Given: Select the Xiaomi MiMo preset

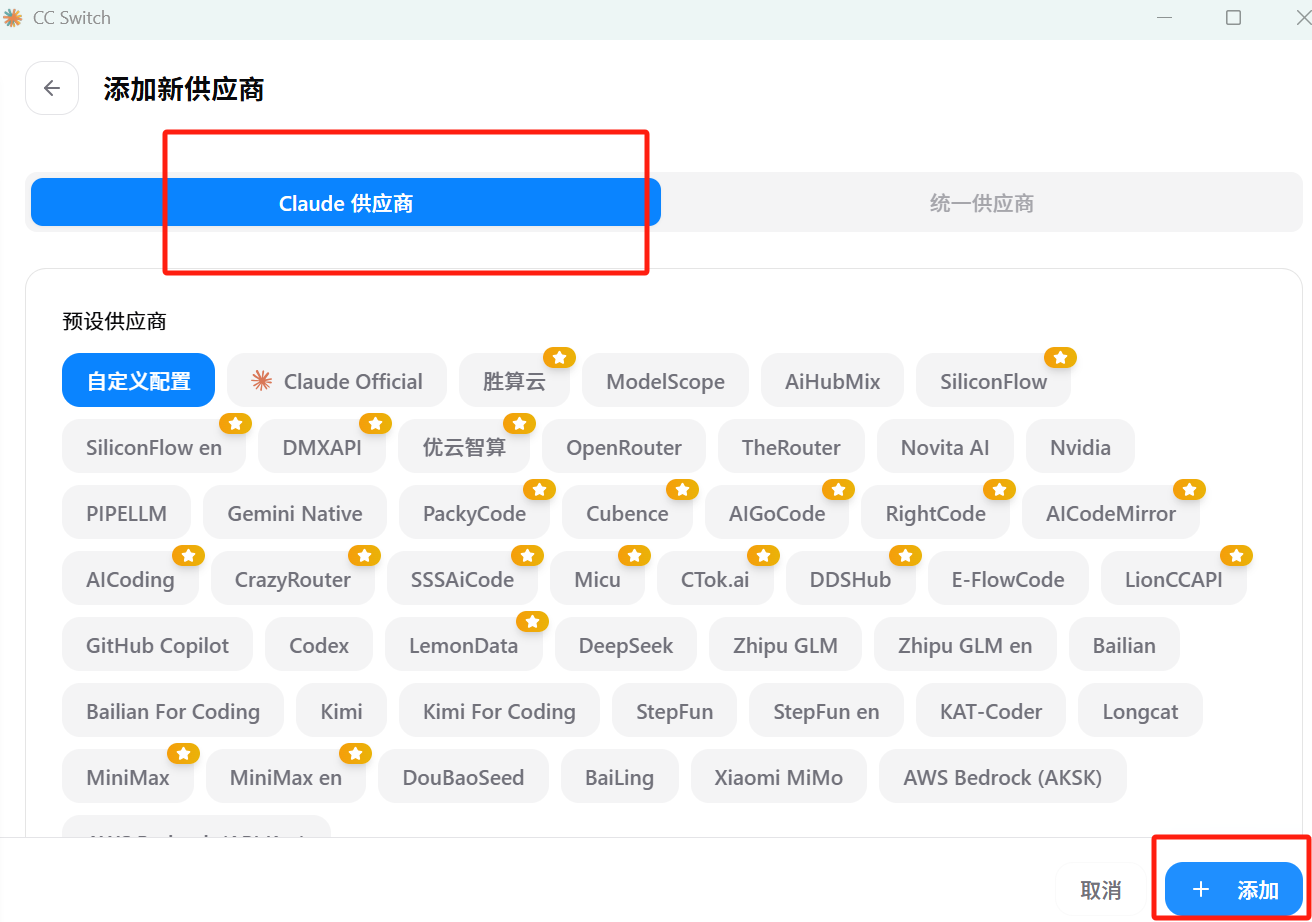Looking at the screenshot, I should [778, 777].
